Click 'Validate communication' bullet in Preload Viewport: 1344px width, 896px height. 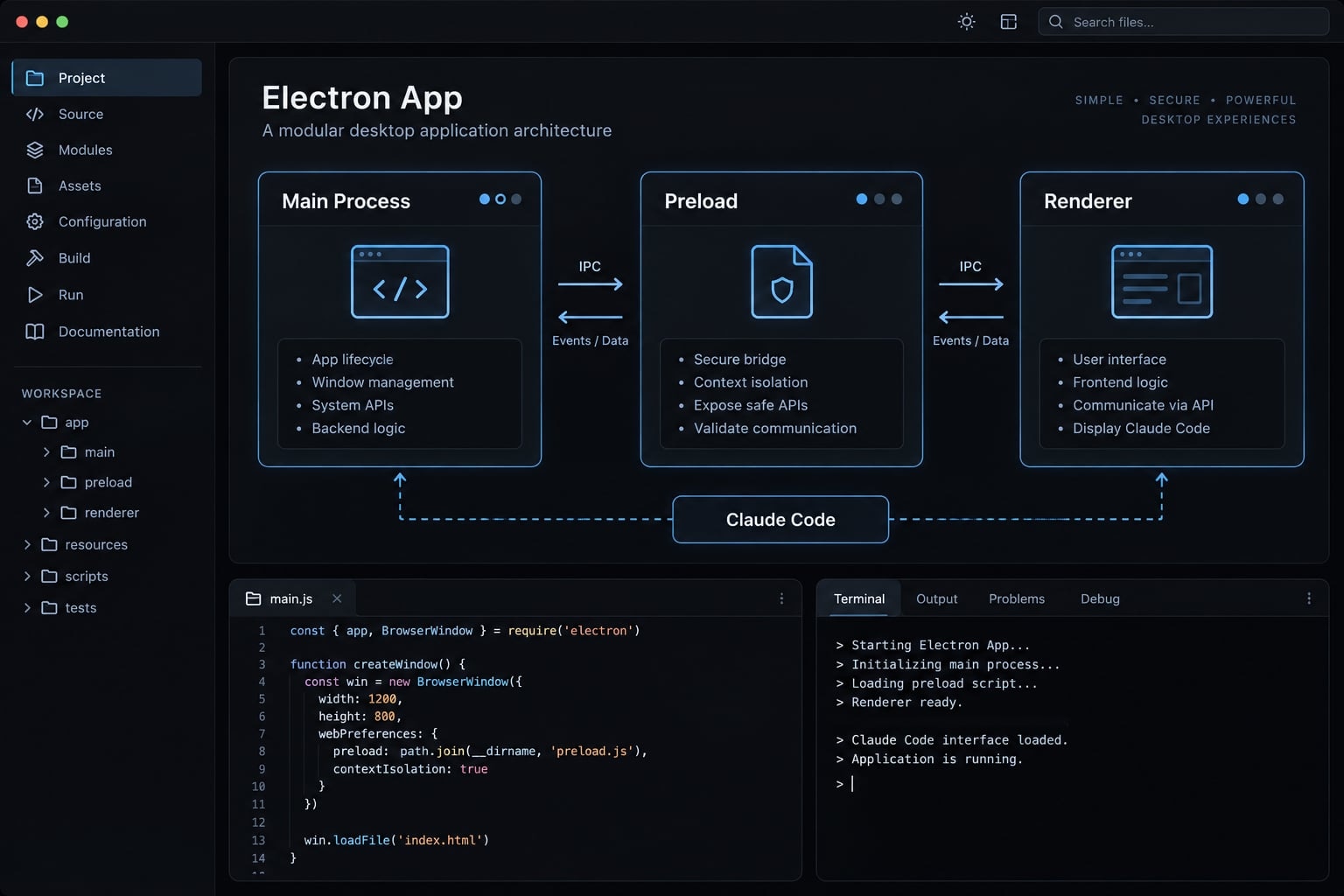(x=775, y=428)
